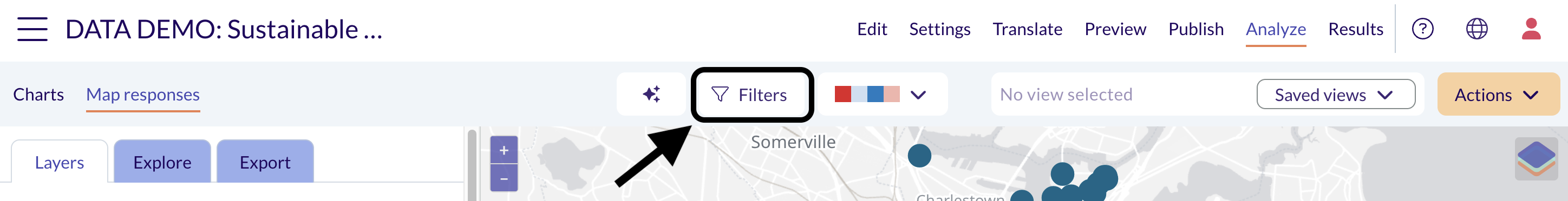
Task: Click the red color swatch in the palette
Action: pyautogui.click(x=842, y=94)
